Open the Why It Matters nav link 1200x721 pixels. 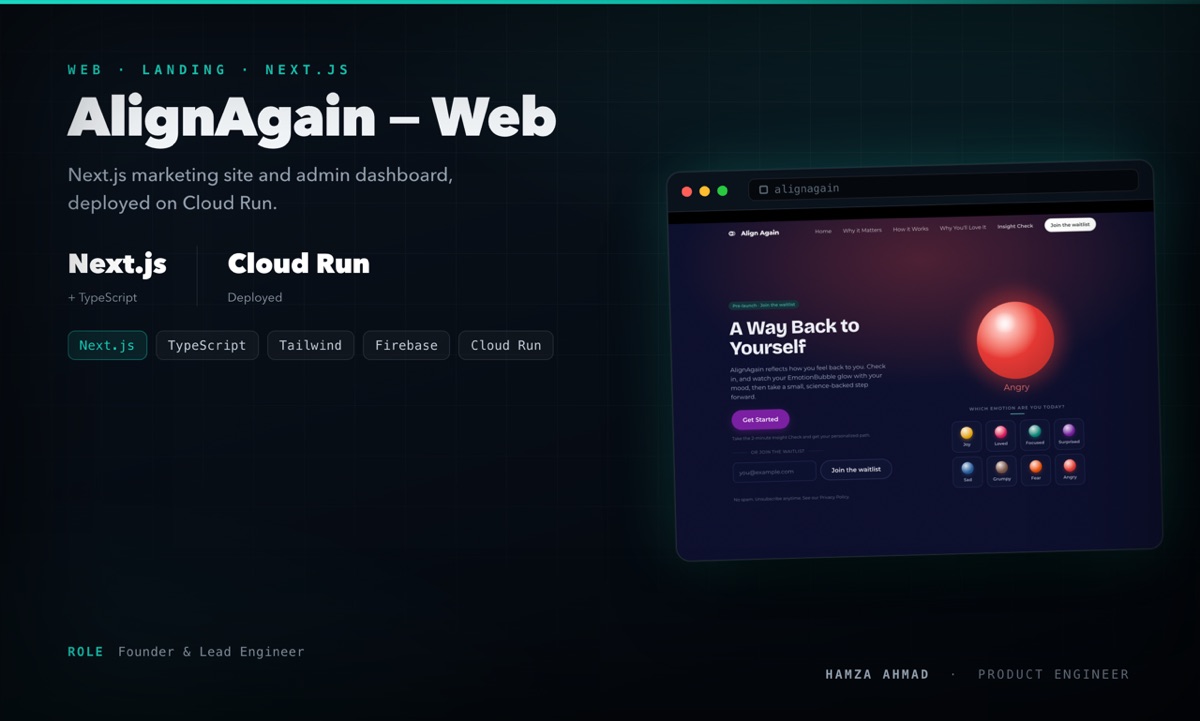point(862,230)
